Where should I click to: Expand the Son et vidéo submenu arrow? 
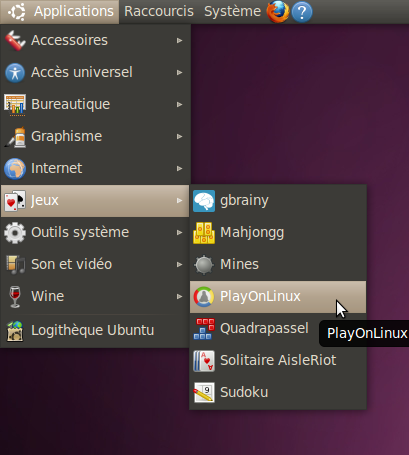point(180,264)
